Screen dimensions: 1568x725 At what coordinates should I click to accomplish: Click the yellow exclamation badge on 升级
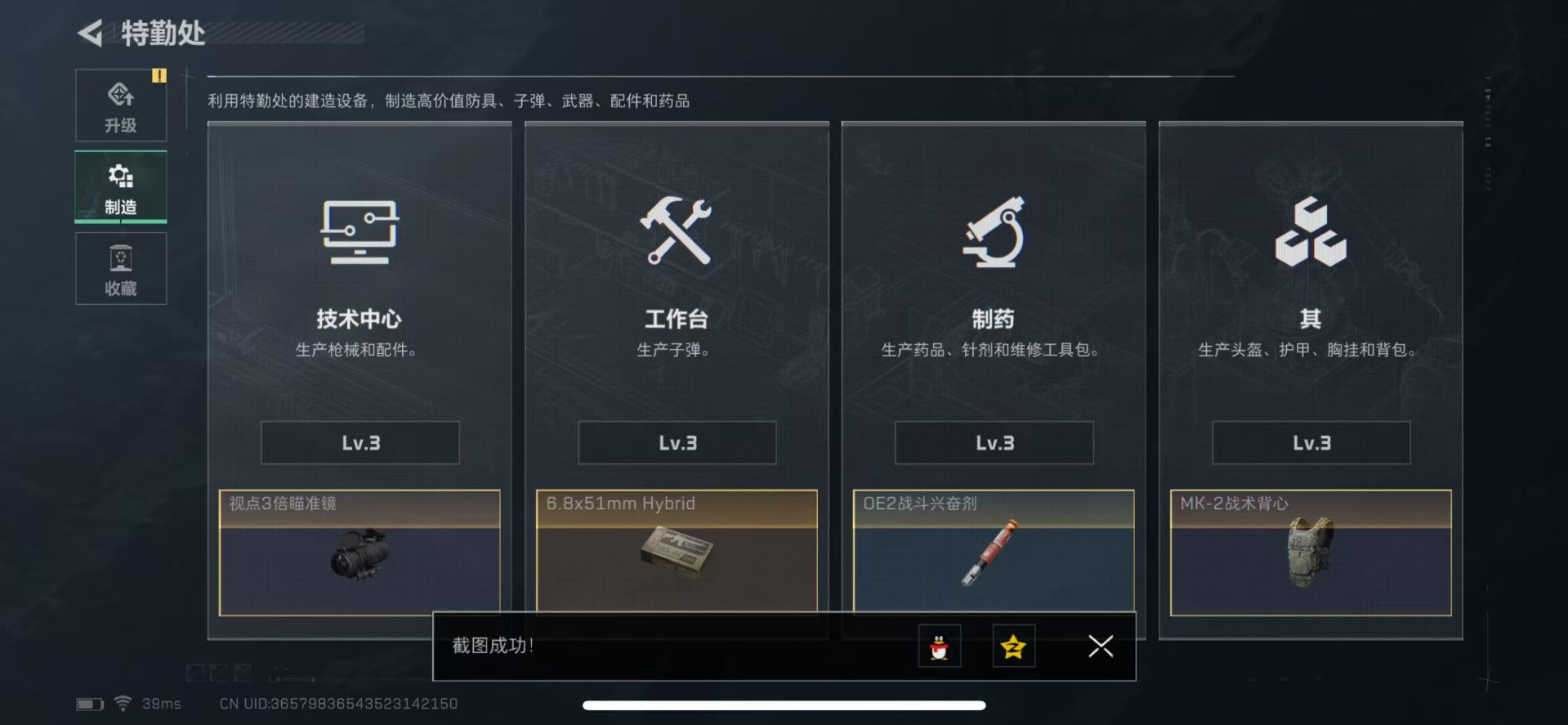click(x=159, y=75)
